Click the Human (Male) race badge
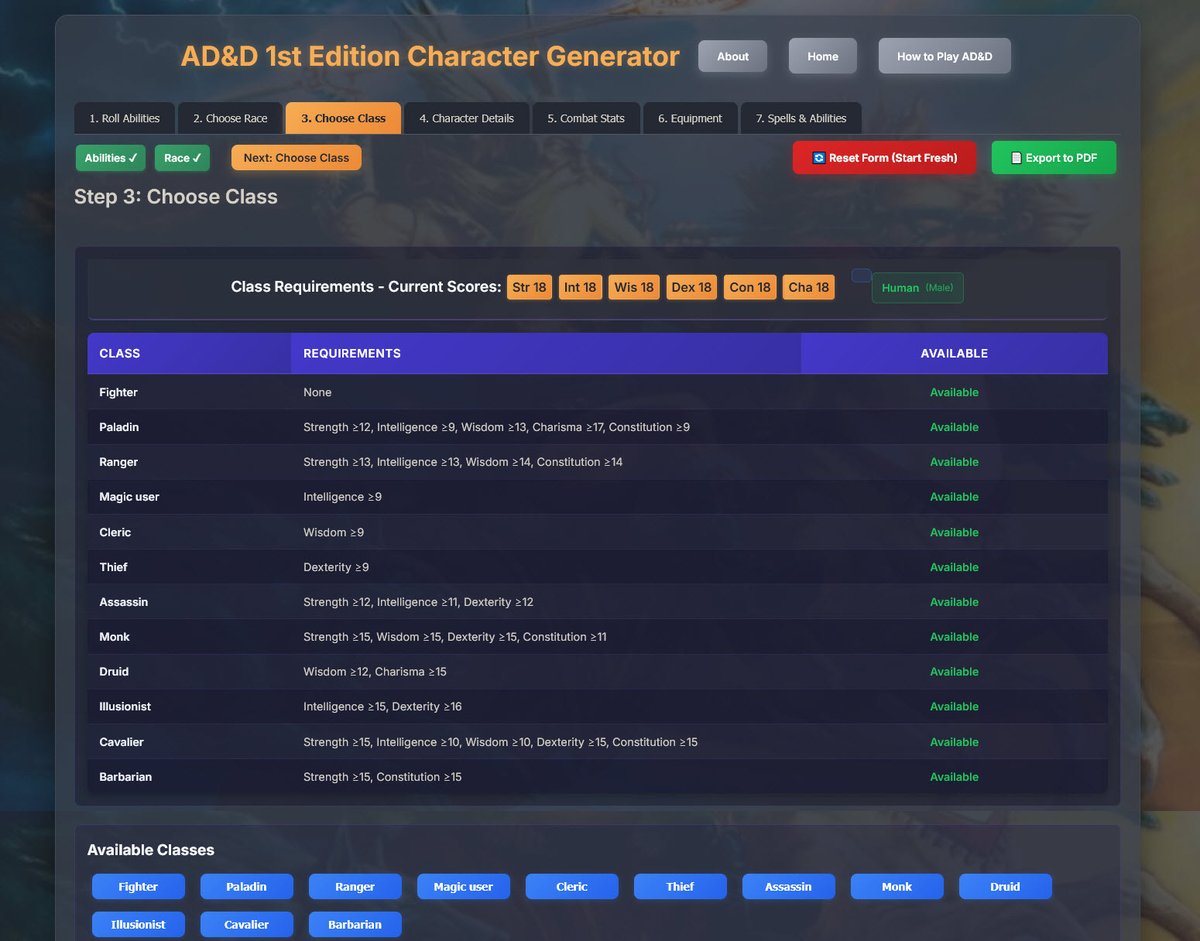The width and height of the screenshot is (1200, 941). 917,288
